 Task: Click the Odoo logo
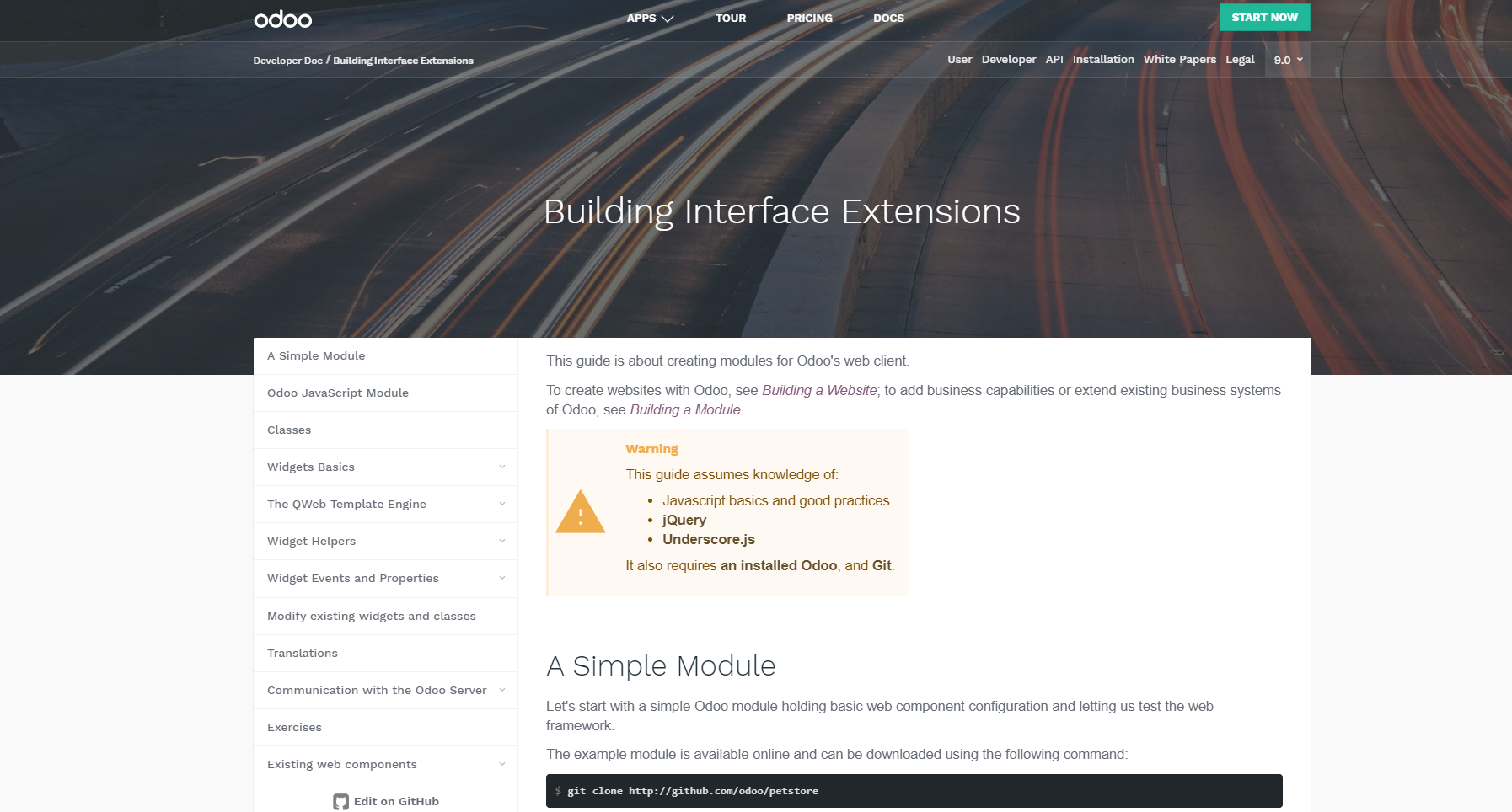click(x=282, y=19)
